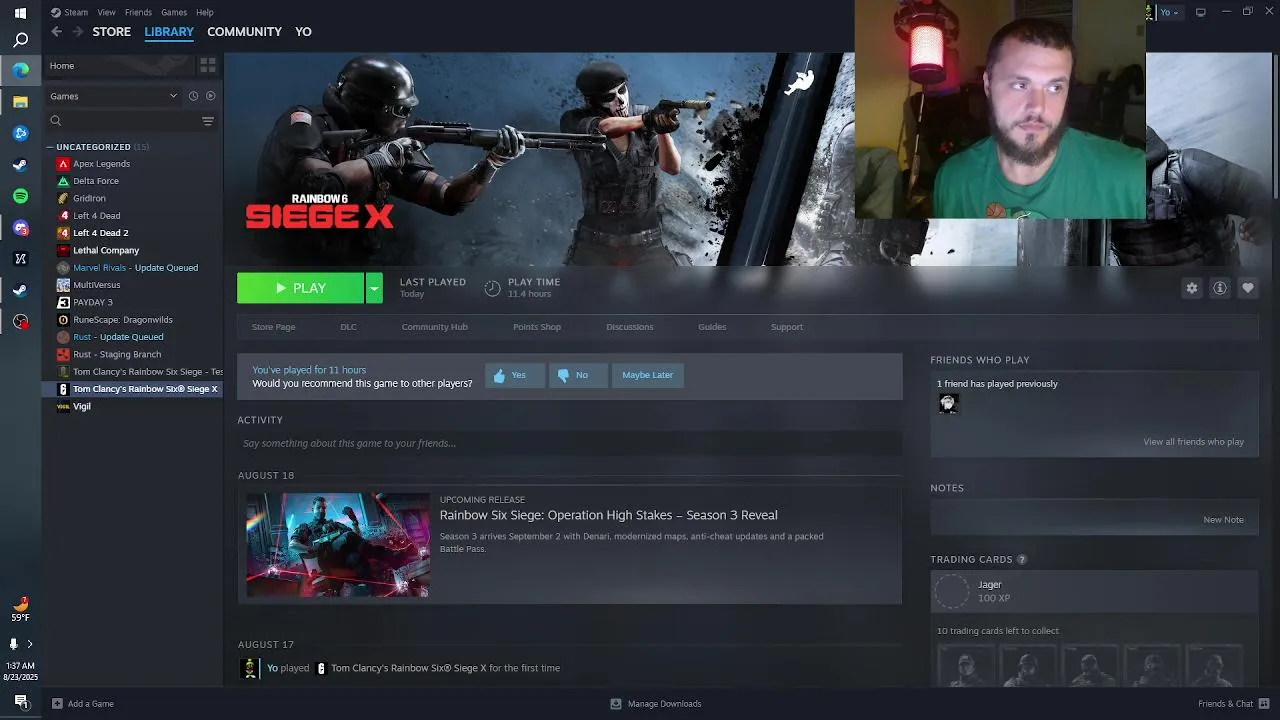This screenshot has width=1280, height=720.
Task: Open Library Home button
Action: point(120,66)
